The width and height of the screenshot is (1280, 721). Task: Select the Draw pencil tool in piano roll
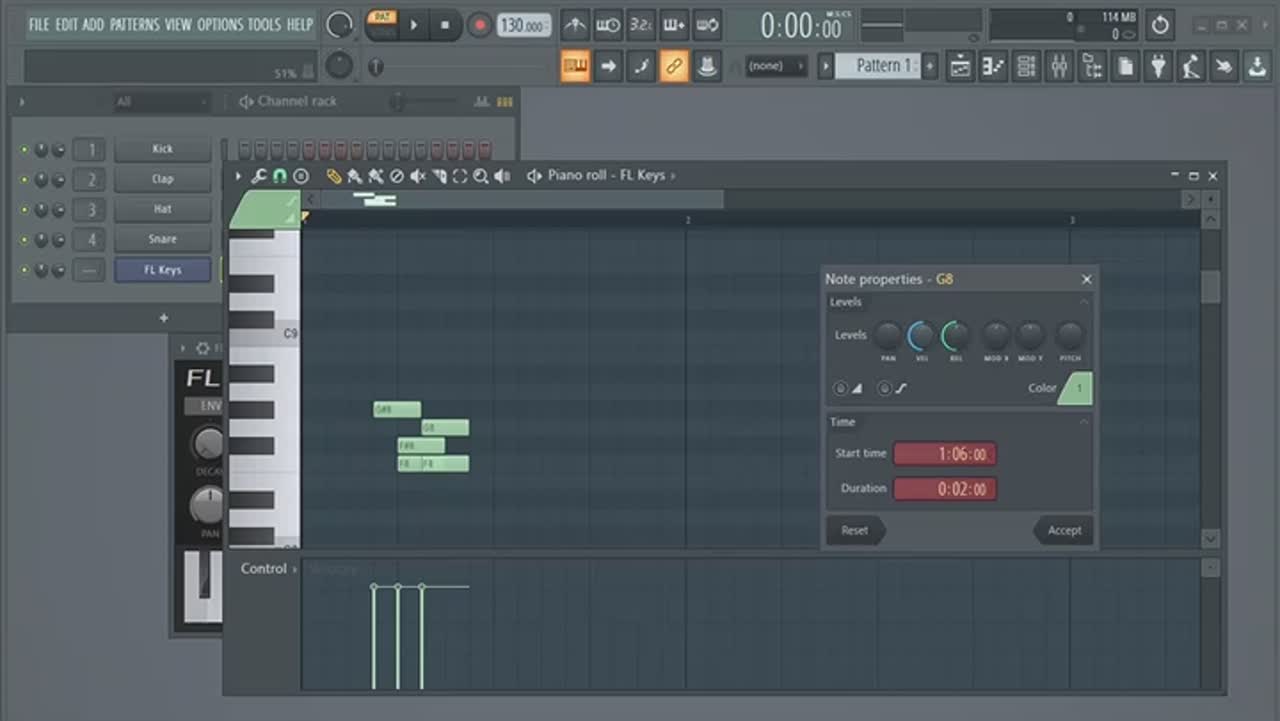pos(334,176)
